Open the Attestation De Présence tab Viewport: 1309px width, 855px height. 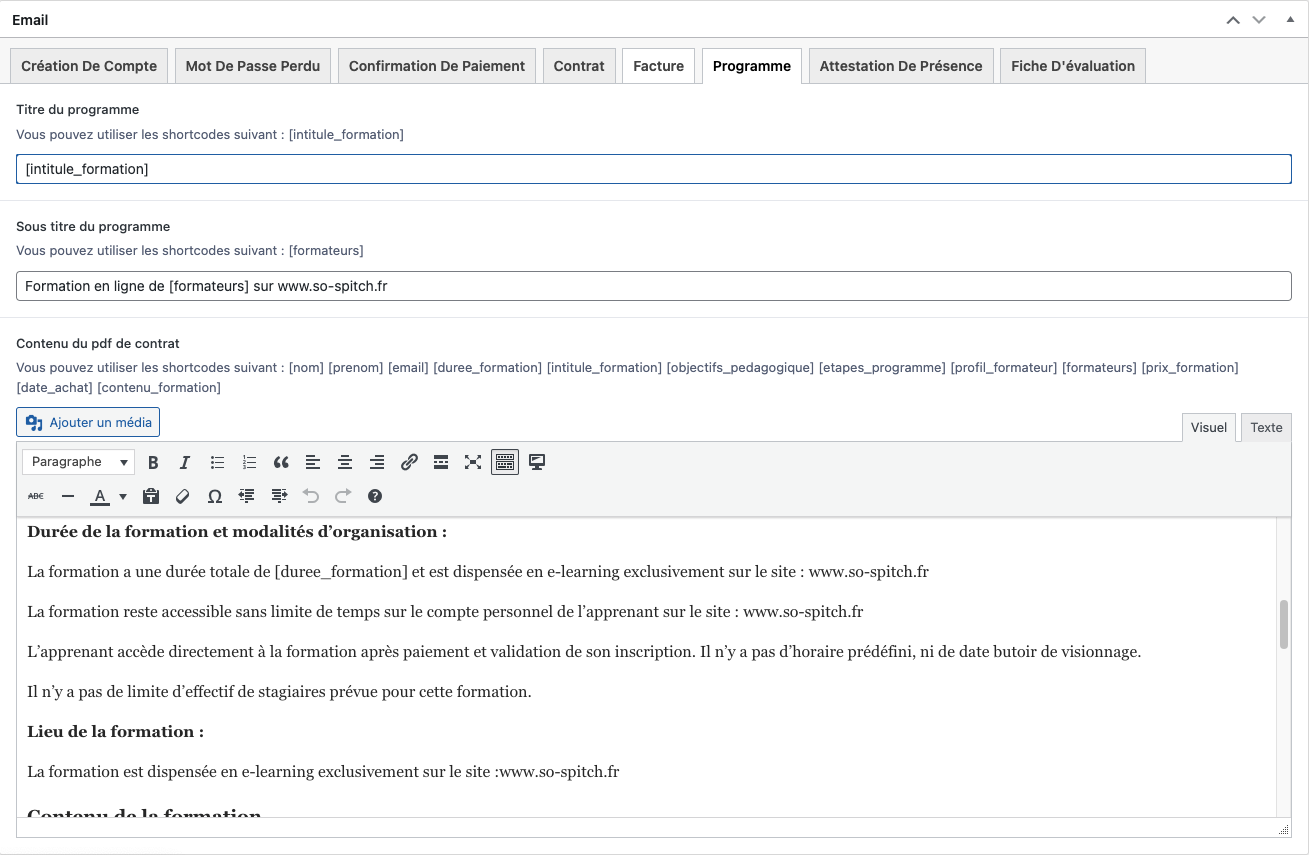[x=900, y=65]
